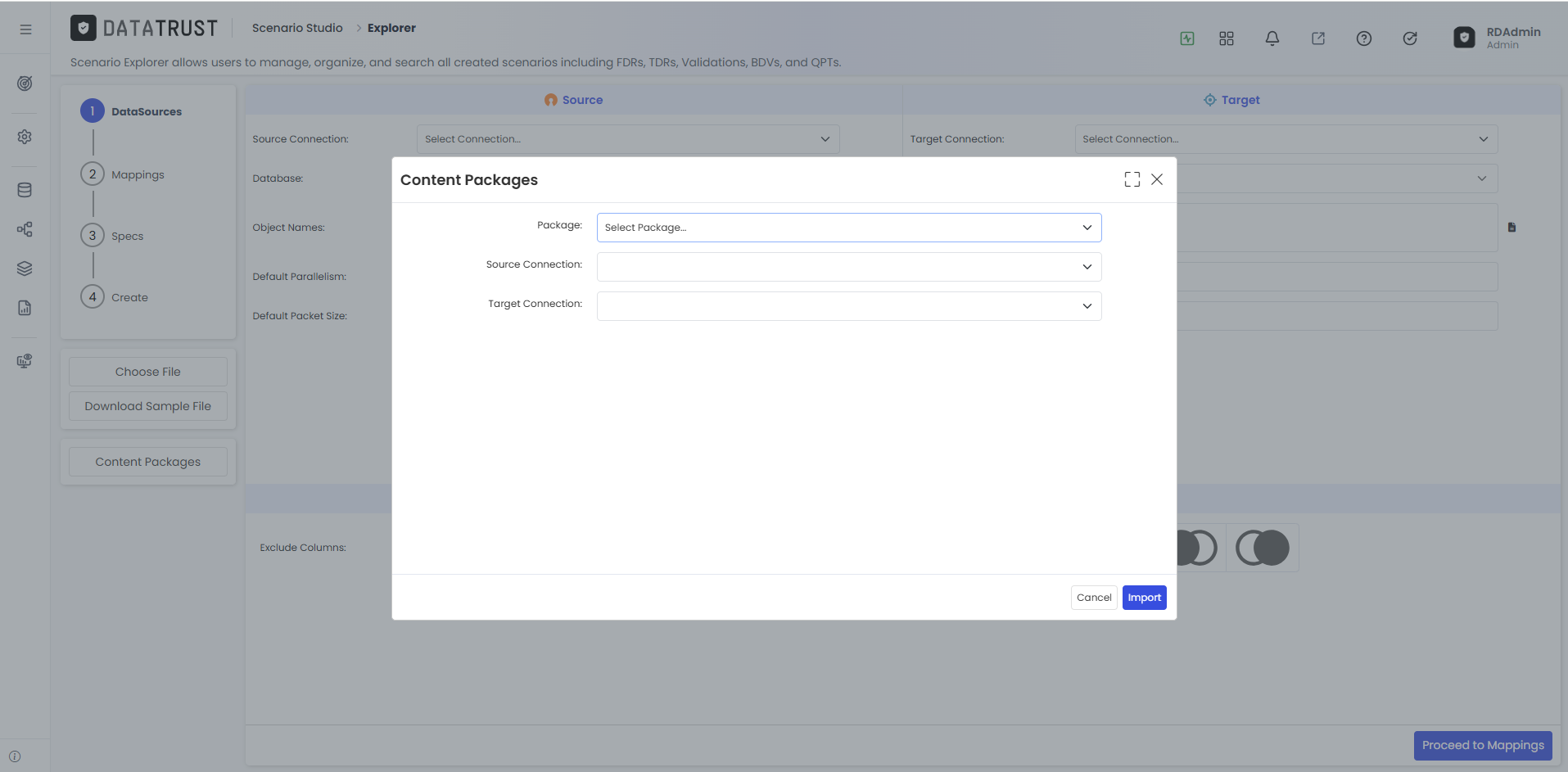1568x772 pixels.
Task: Click the target Default Packet Size field
Action: (x=1337, y=316)
